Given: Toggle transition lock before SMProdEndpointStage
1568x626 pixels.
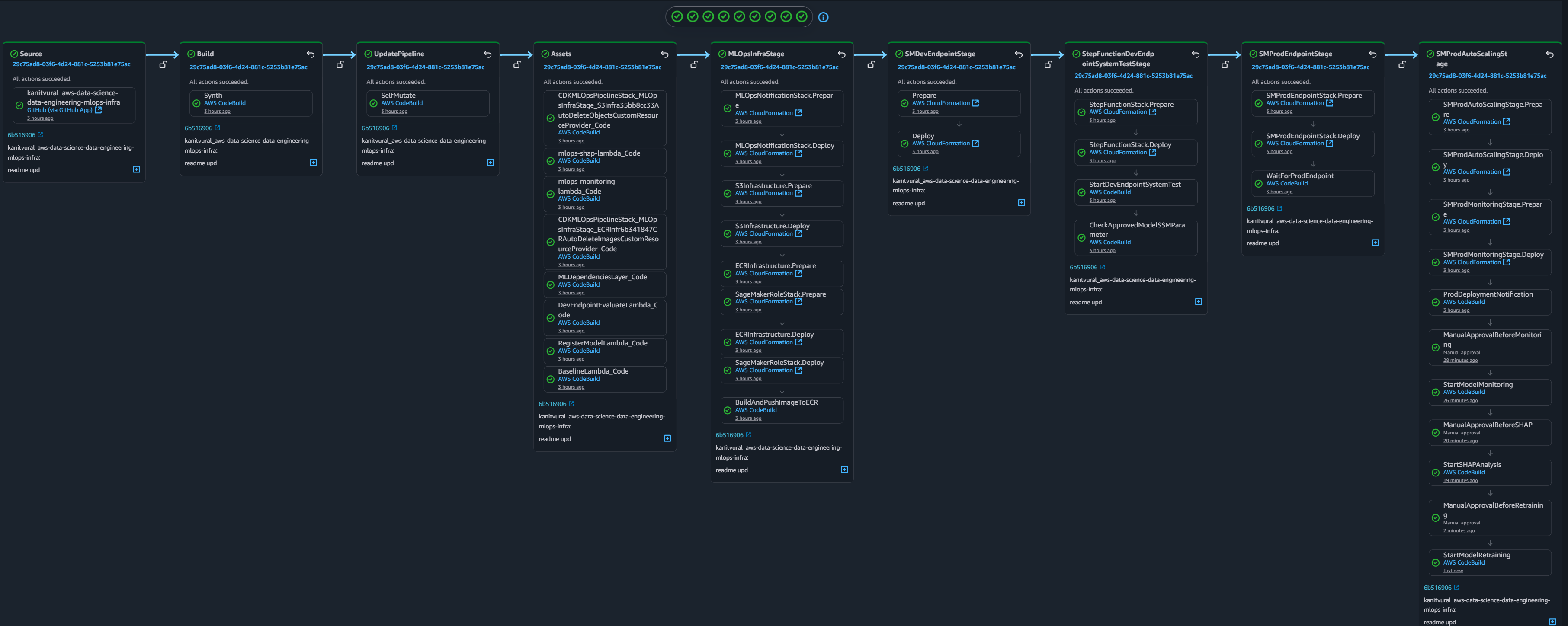Looking at the screenshot, I should (x=1225, y=64).
